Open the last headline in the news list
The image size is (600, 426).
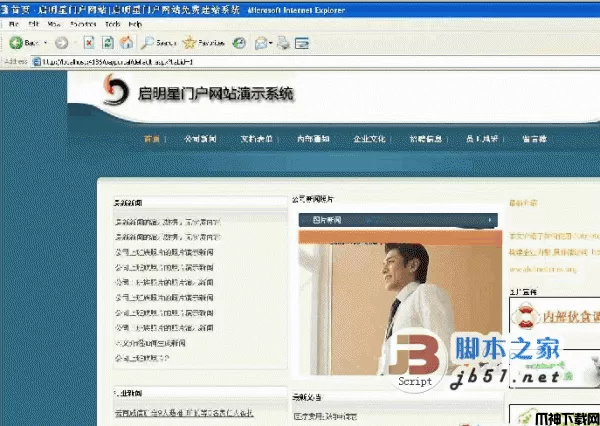[x=142, y=358]
